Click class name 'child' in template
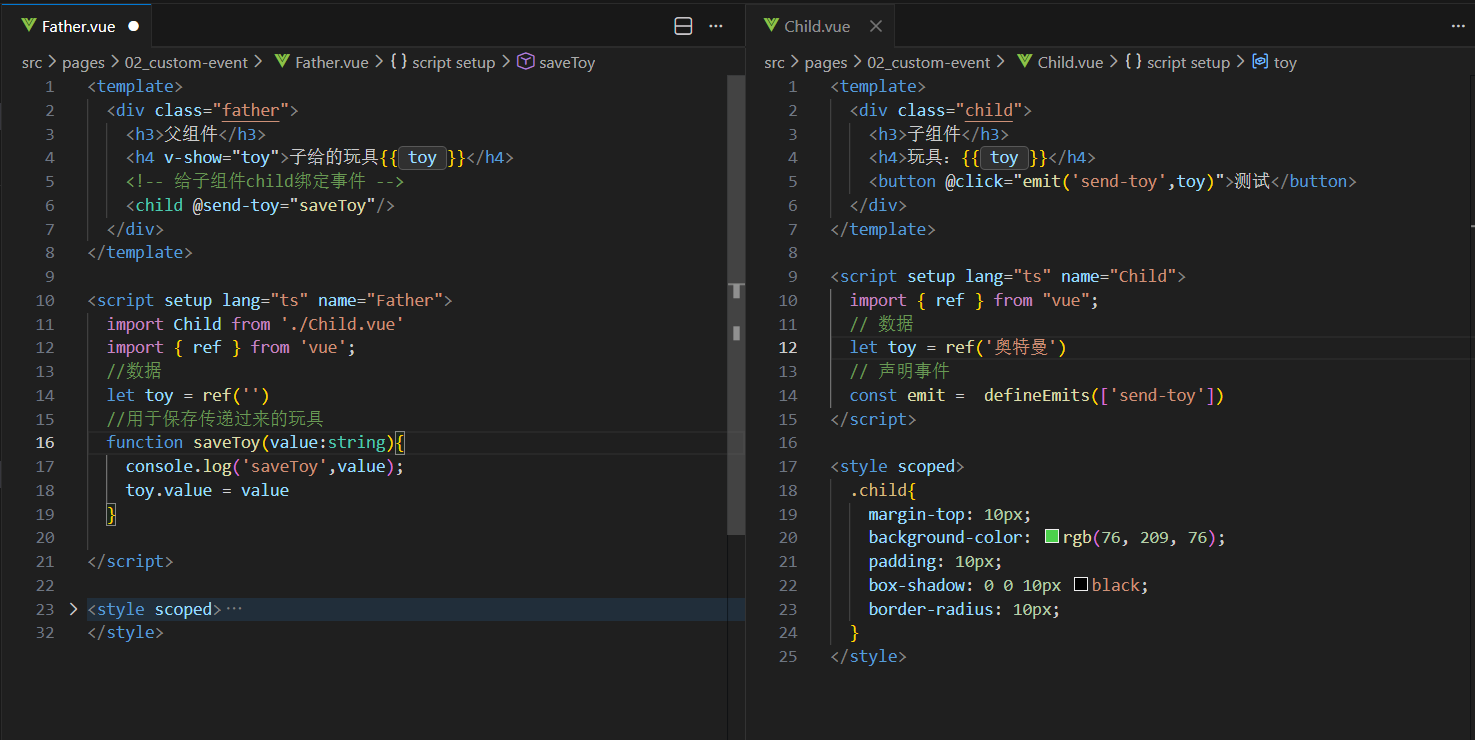 point(989,110)
